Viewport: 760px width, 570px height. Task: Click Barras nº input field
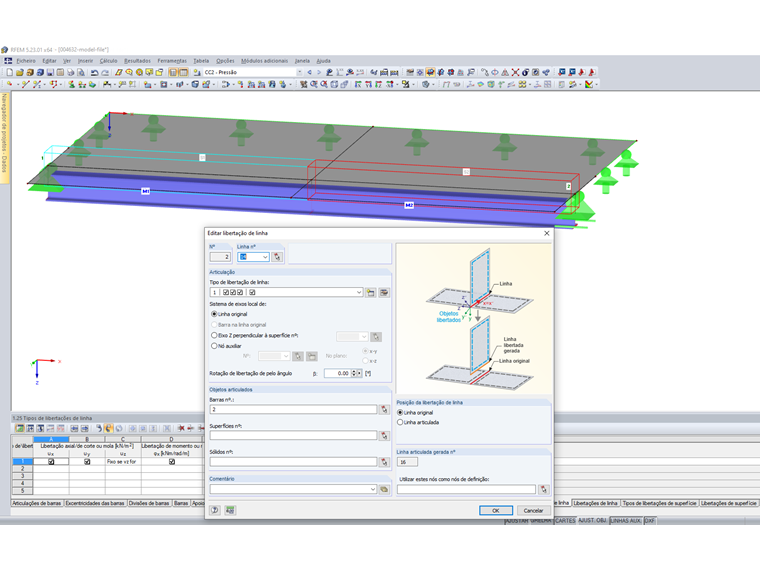[x=293, y=410]
